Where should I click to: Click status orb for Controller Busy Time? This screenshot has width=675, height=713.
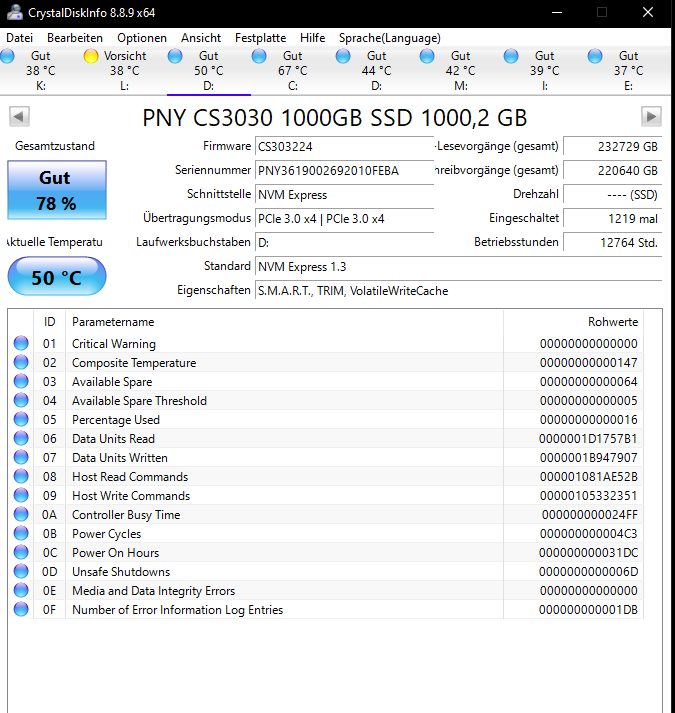[x=21, y=514]
